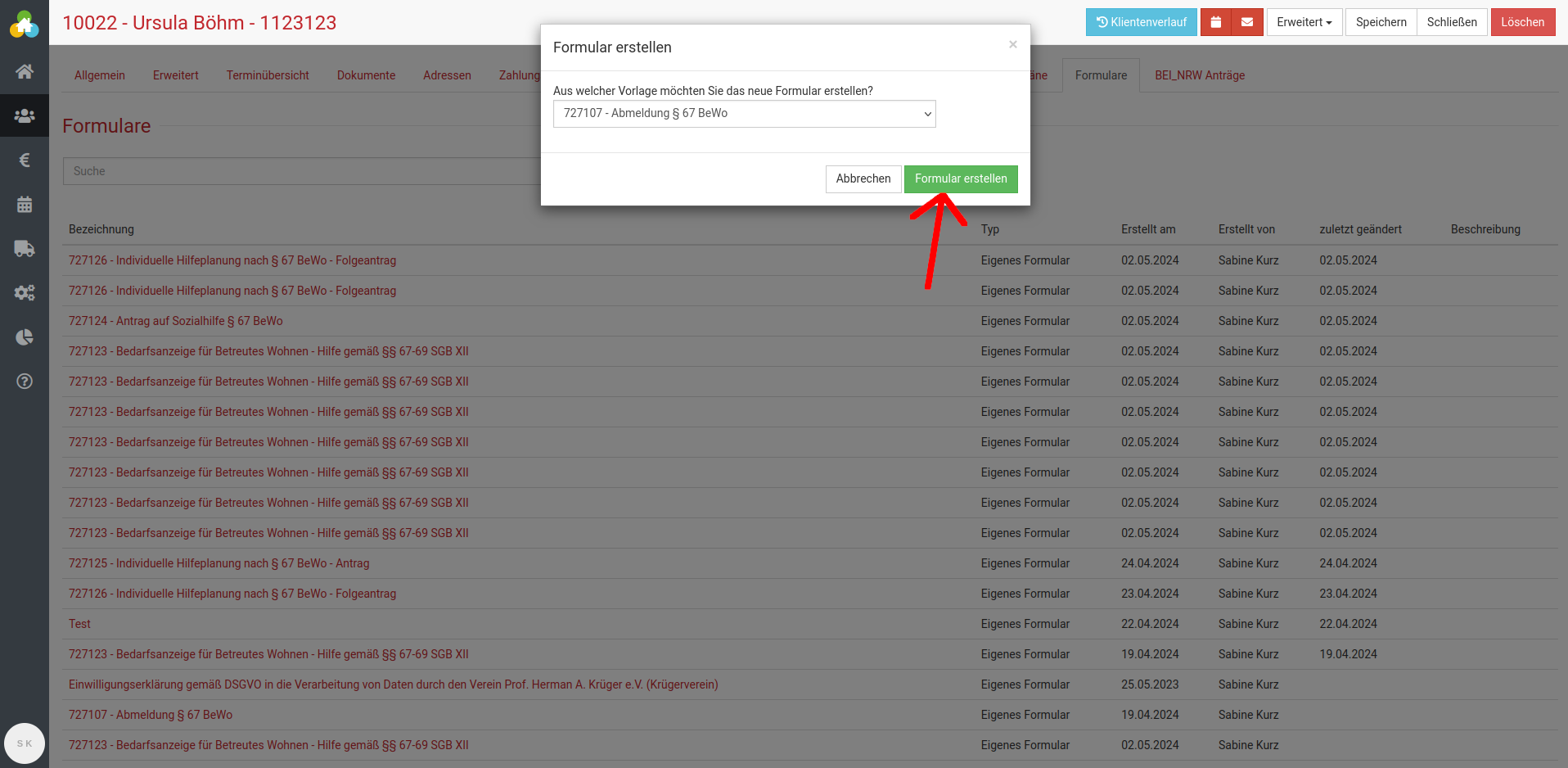Click the SK user avatar
The height and width of the screenshot is (768, 1568).
point(25,743)
